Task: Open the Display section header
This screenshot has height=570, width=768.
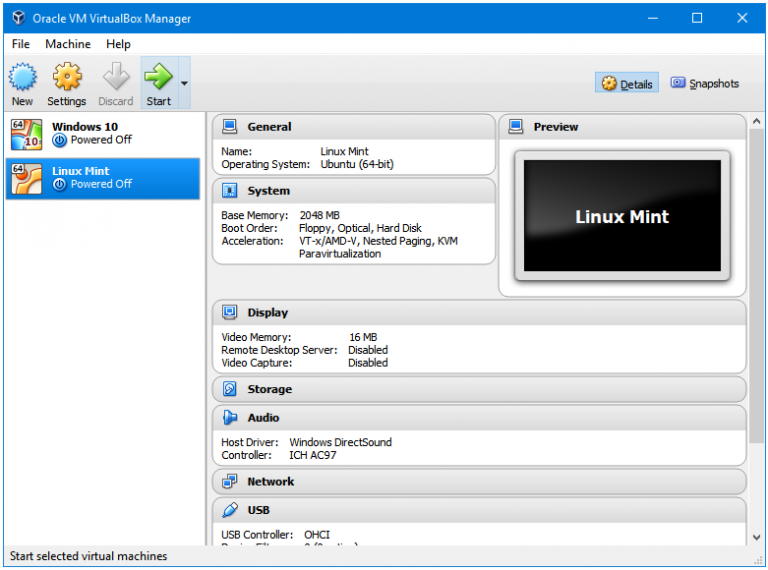Action: (479, 312)
